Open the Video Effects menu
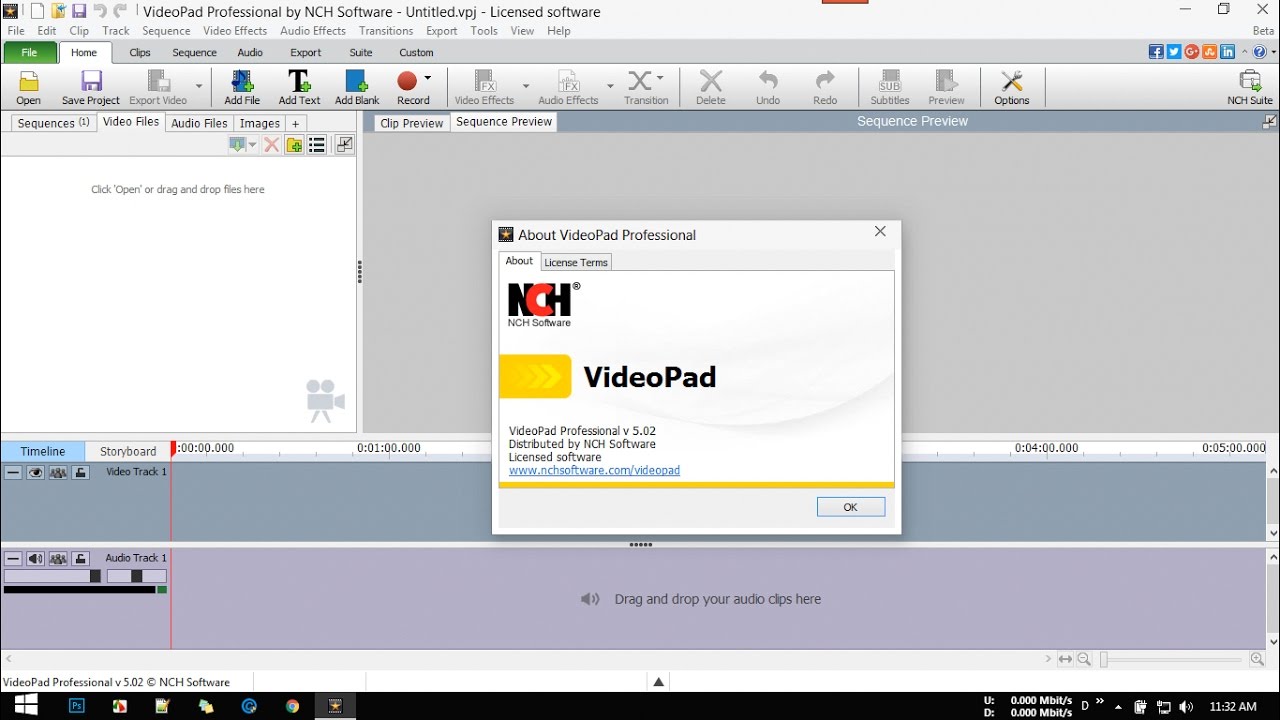The image size is (1280, 720). point(235,30)
